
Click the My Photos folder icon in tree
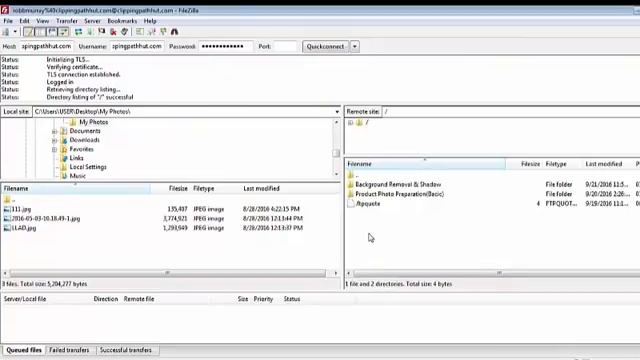[73, 122]
